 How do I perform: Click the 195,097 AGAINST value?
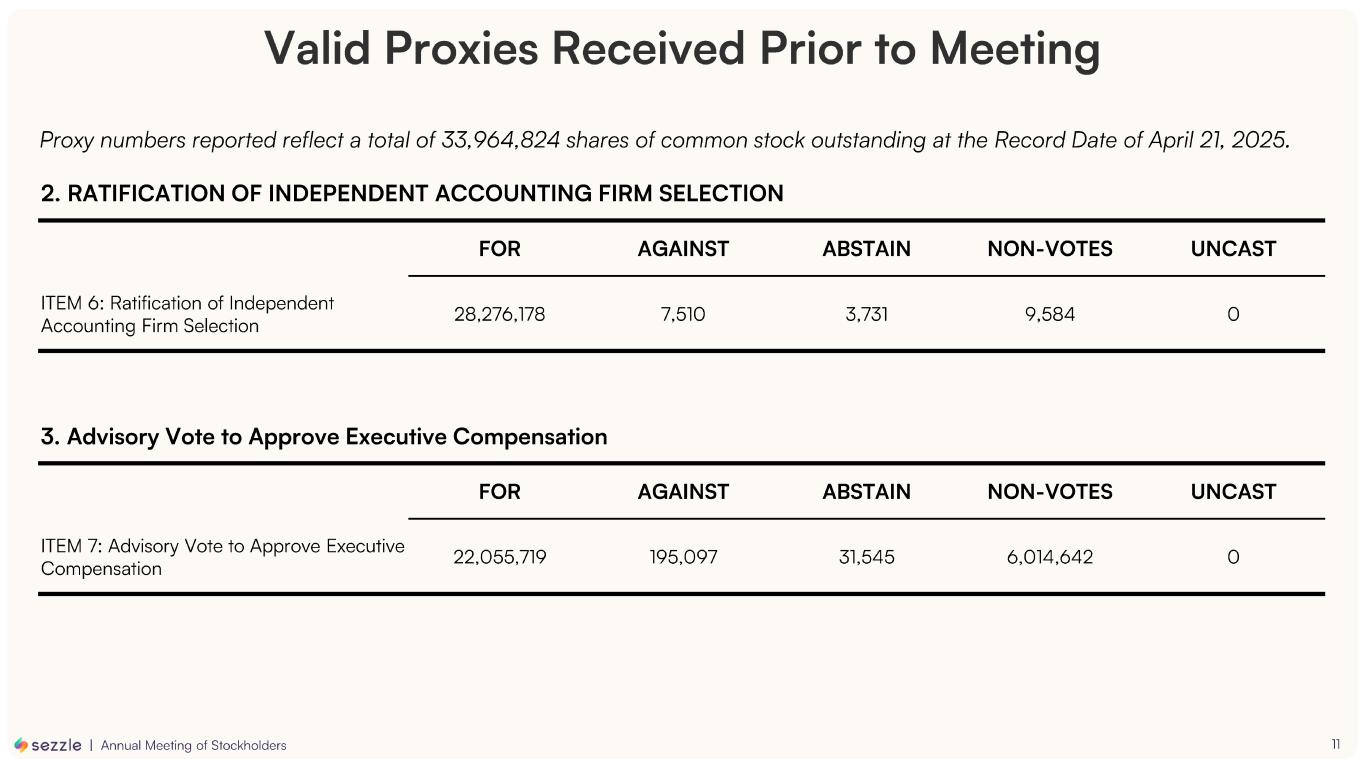(x=683, y=557)
